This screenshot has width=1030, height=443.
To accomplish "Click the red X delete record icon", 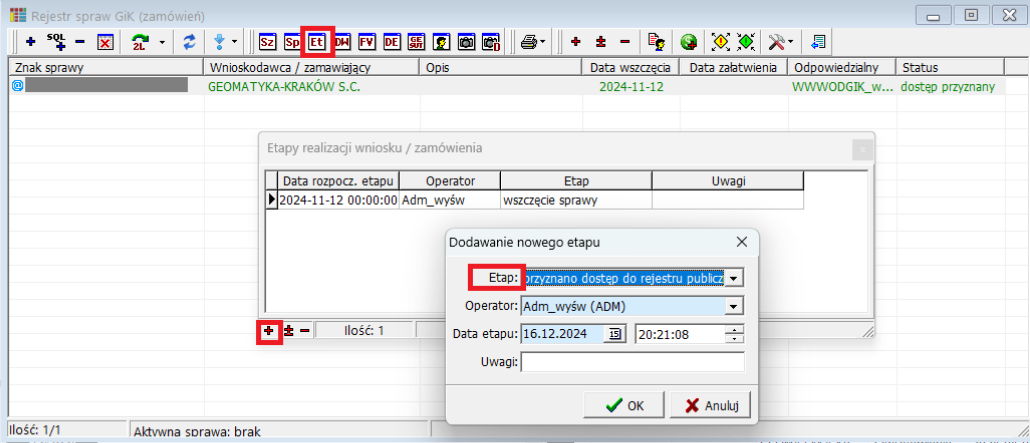I will coord(104,42).
